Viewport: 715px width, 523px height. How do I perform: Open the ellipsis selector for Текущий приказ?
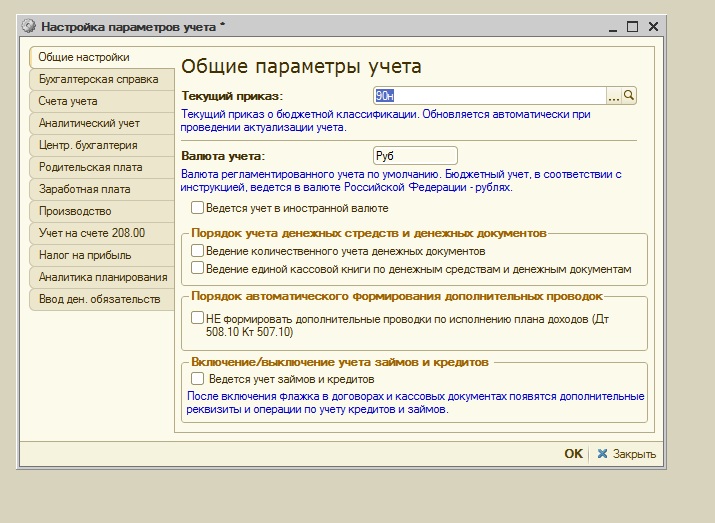coord(614,95)
